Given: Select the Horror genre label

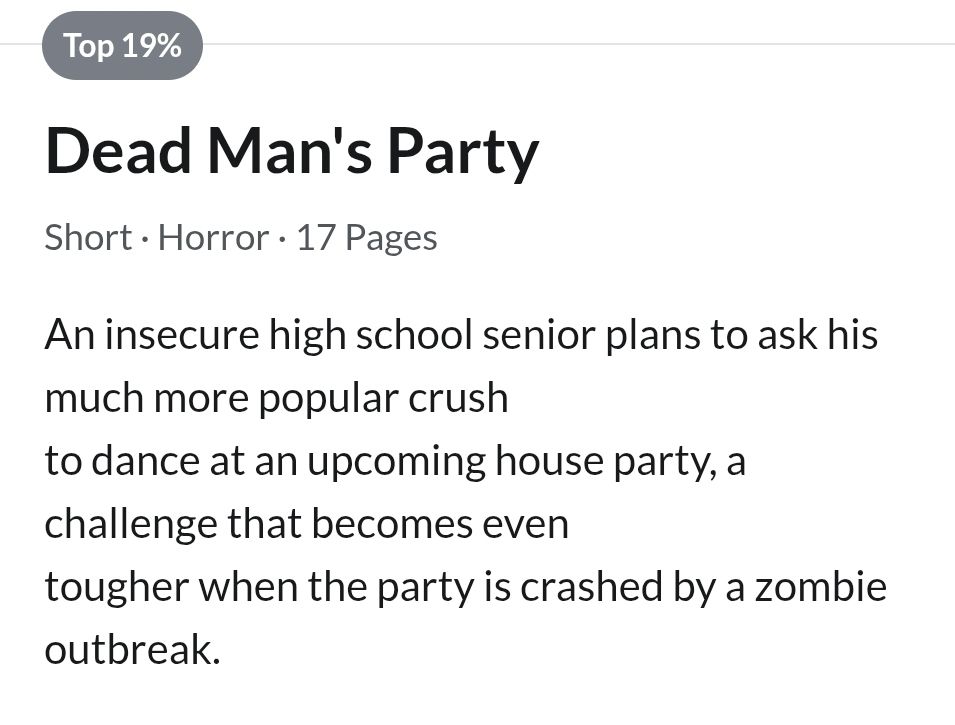Looking at the screenshot, I should (x=213, y=238).
